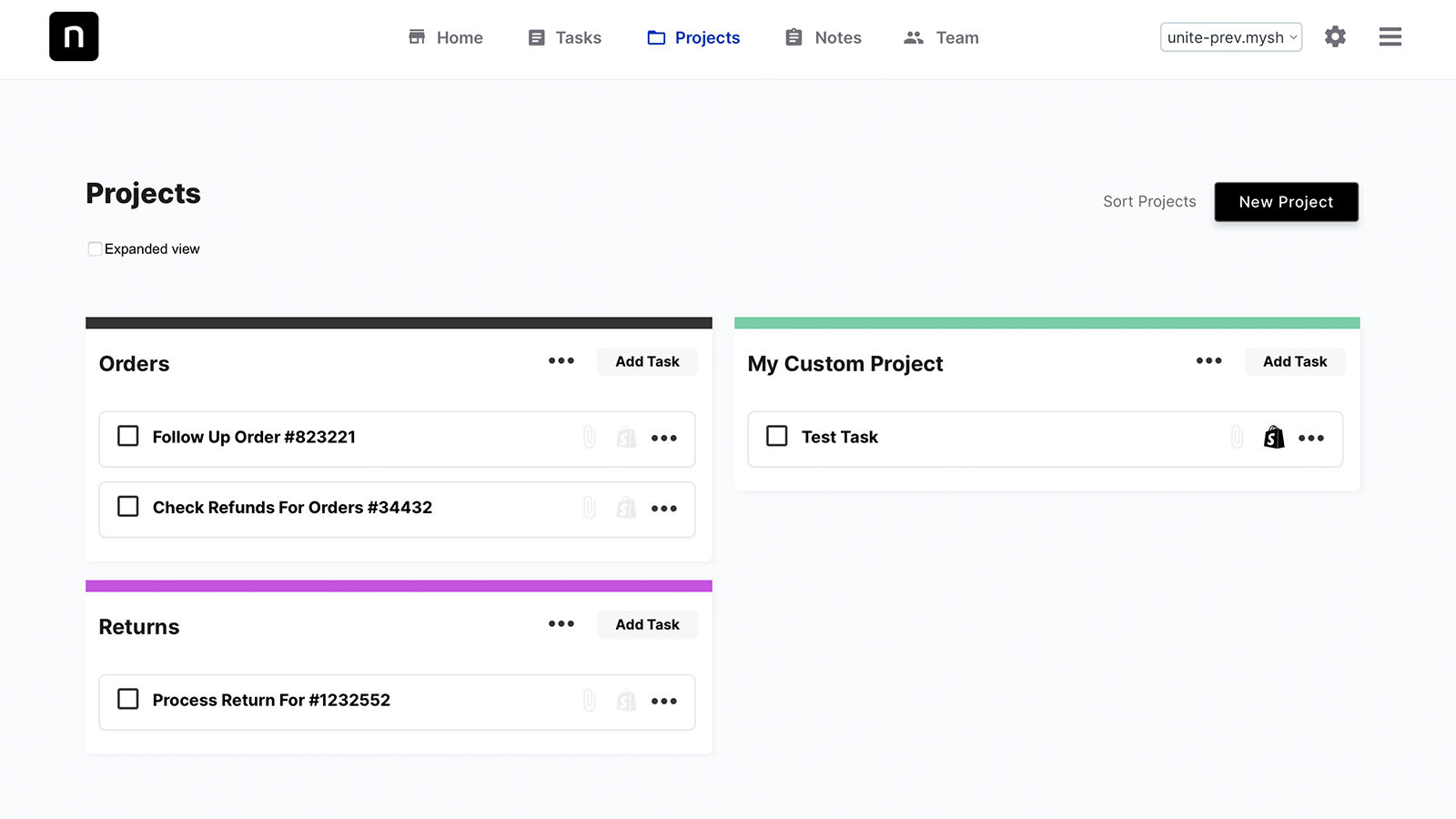Image resolution: width=1456 pixels, height=819 pixels.
Task: Open the settings gear icon
Action: point(1335,36)
